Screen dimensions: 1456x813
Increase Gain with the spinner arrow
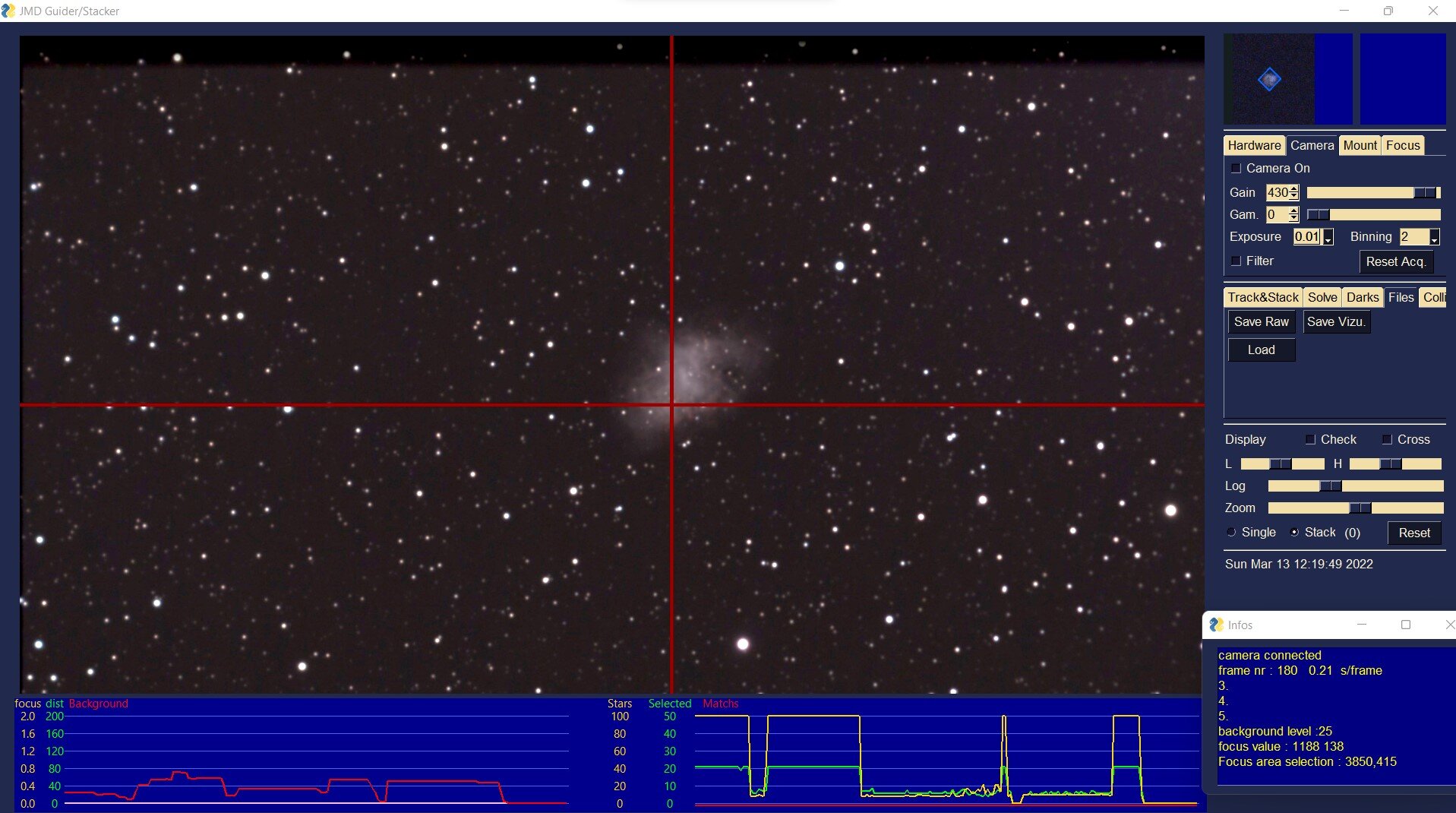(x=1293, y=189)
